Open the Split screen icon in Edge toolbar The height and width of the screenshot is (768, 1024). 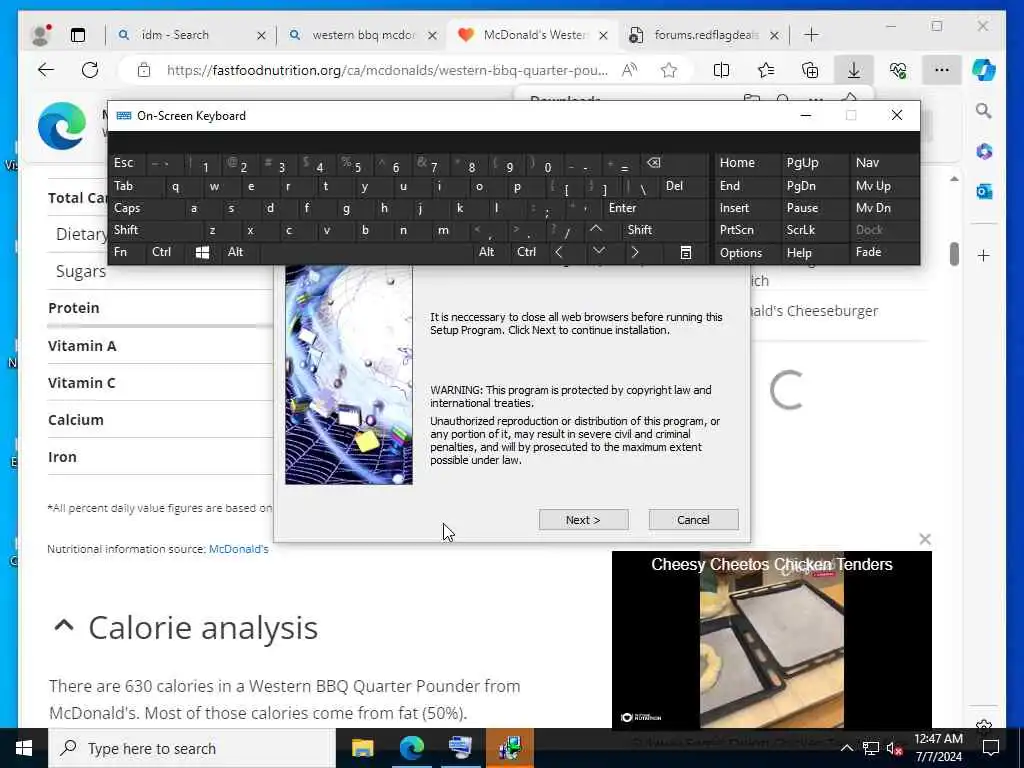722,70
